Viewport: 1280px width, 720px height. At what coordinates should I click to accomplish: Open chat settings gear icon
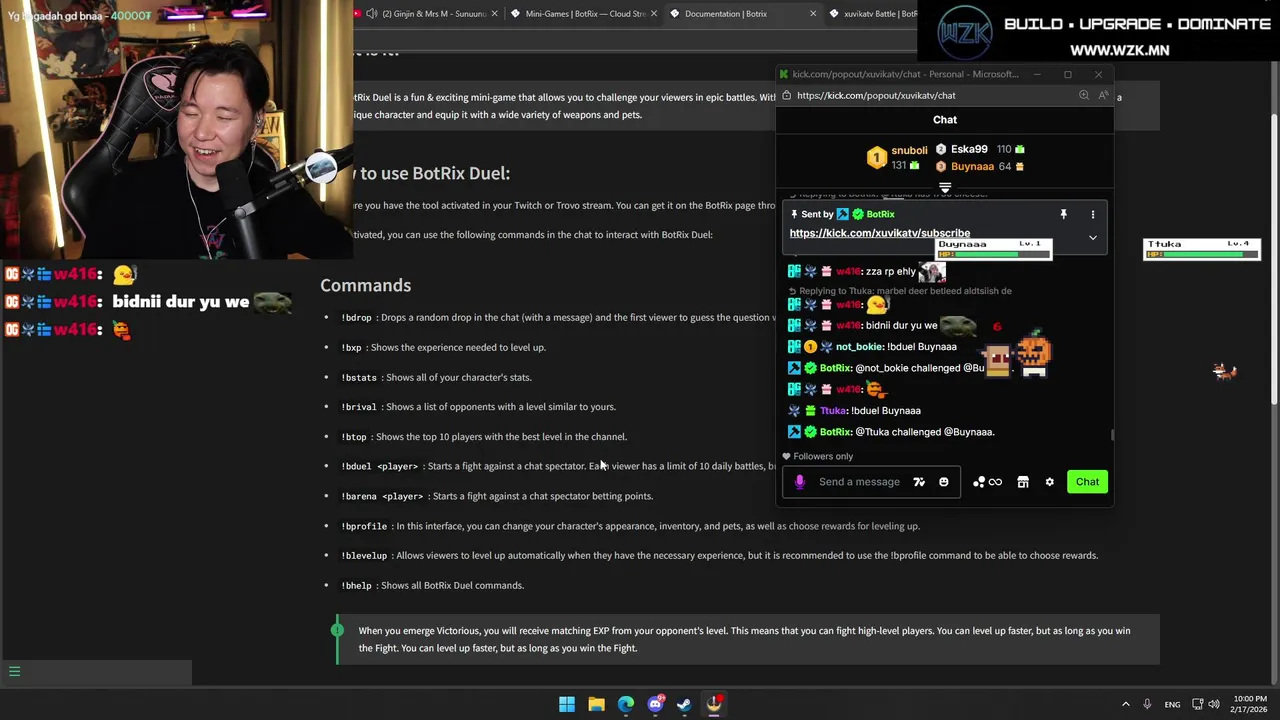tap(1049, 482)
